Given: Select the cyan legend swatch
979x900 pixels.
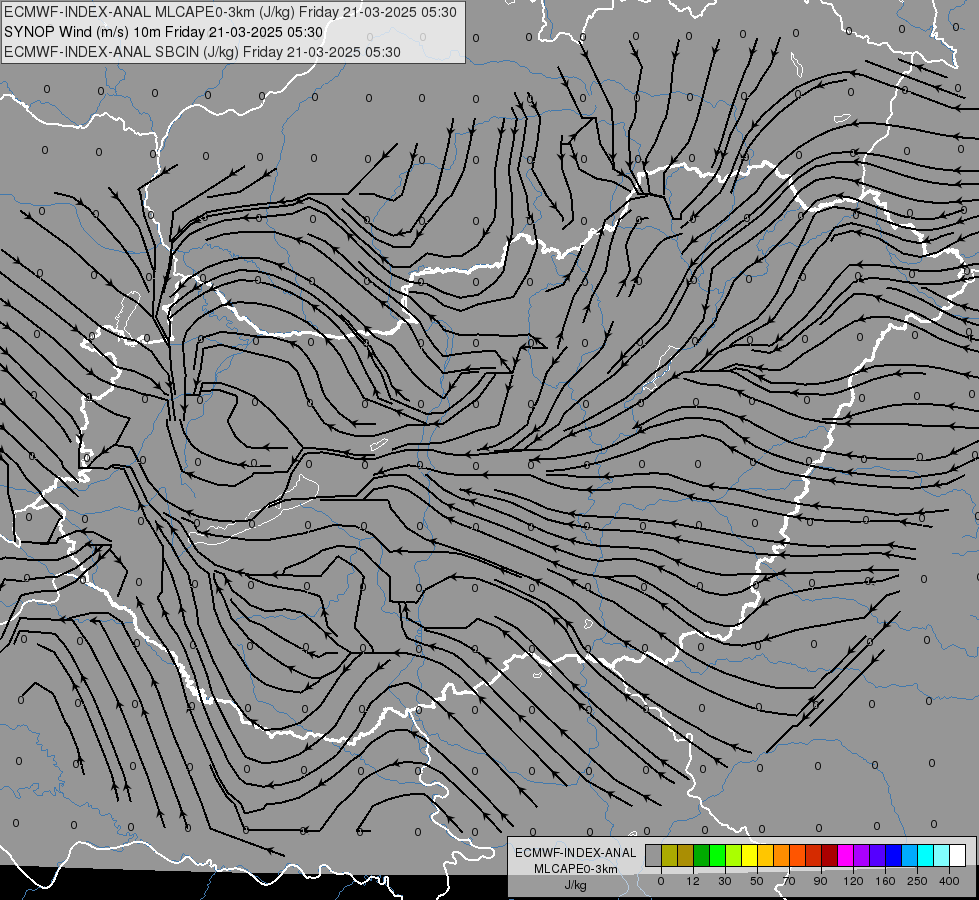Looking at the screenshot, I should click(925, 855).
